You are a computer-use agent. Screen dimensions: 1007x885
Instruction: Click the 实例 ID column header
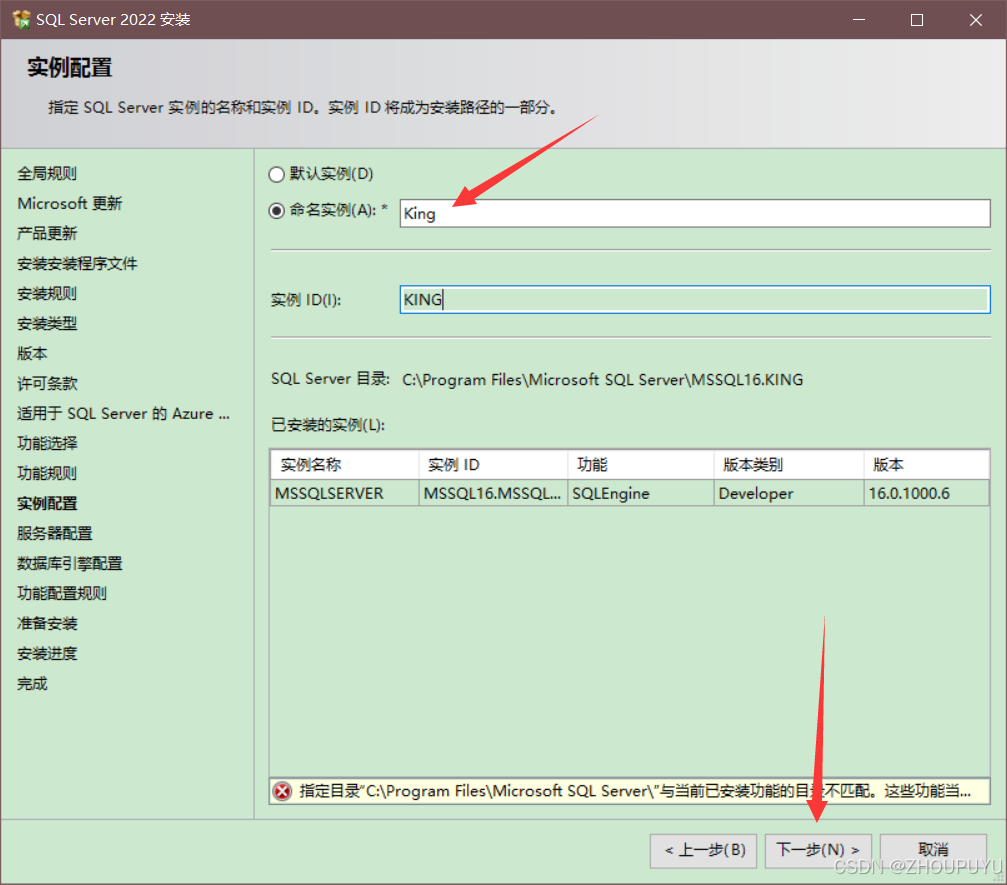point(493,464)
